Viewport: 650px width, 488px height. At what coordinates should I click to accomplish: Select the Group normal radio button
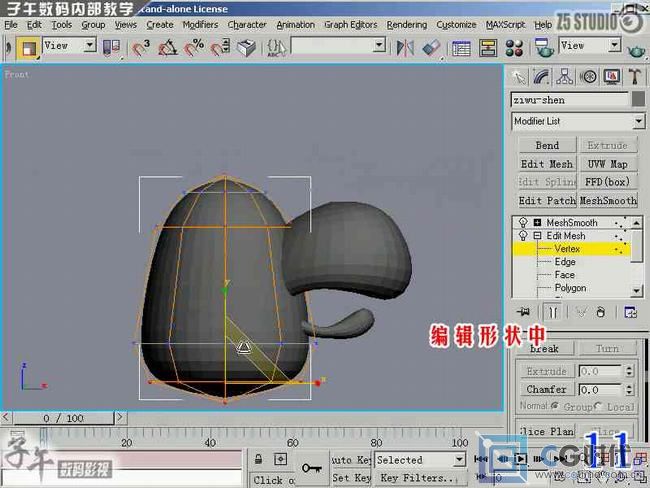coord(555,406)
